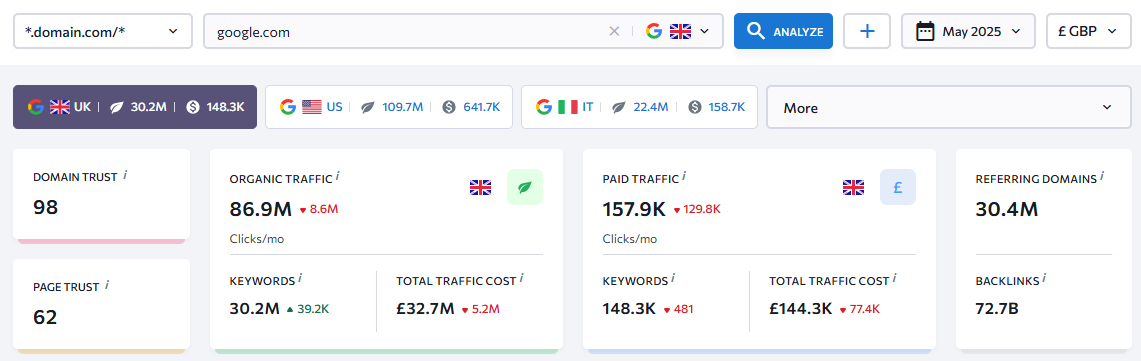Screen dimensions: 1141x361
Task: Click the magnifier icon on the Analyze button
Action: pyautogui.click(x=757, y=31)
